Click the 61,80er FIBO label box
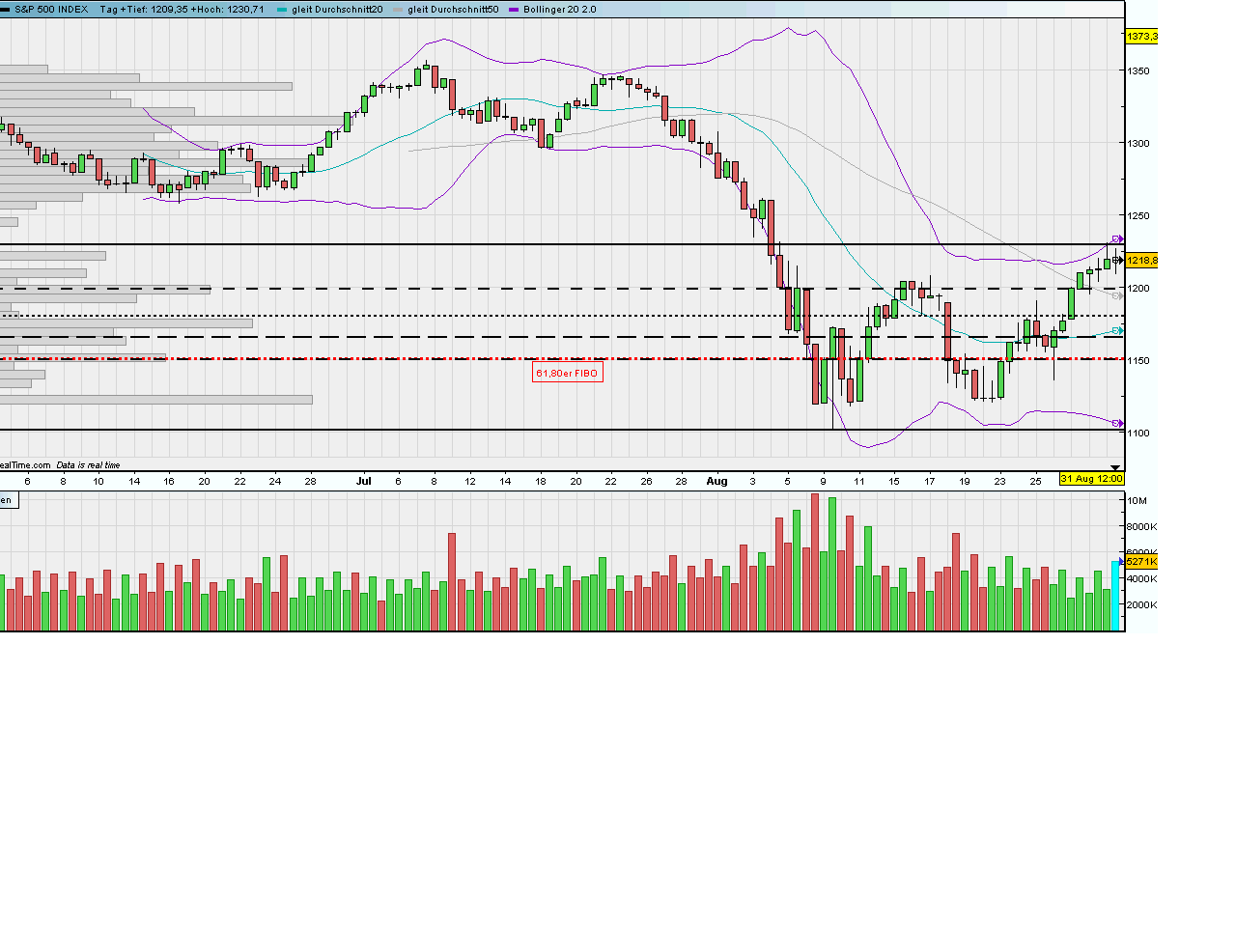This screenshot has height=952, width=1236. click(x=567, y=373)
